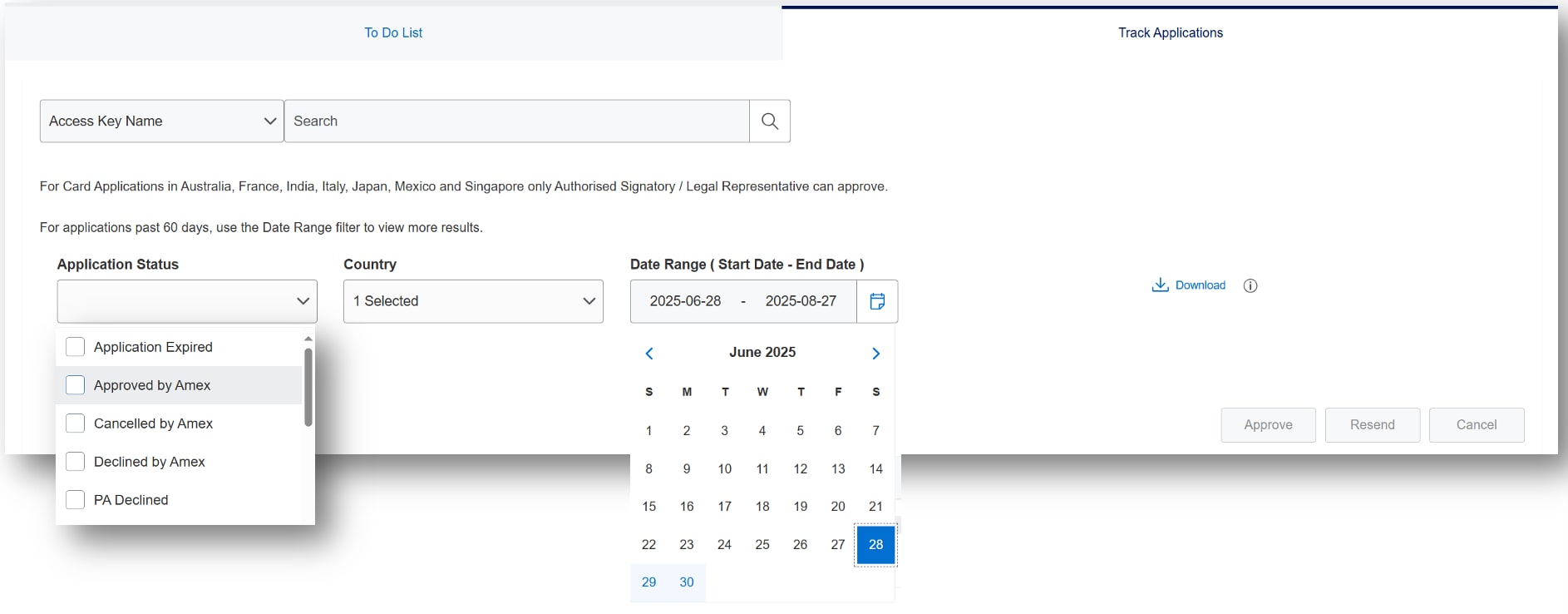Pick June 15 in the calendar
The height and width of the screenshot is (614, 1568).
point(649,507)
